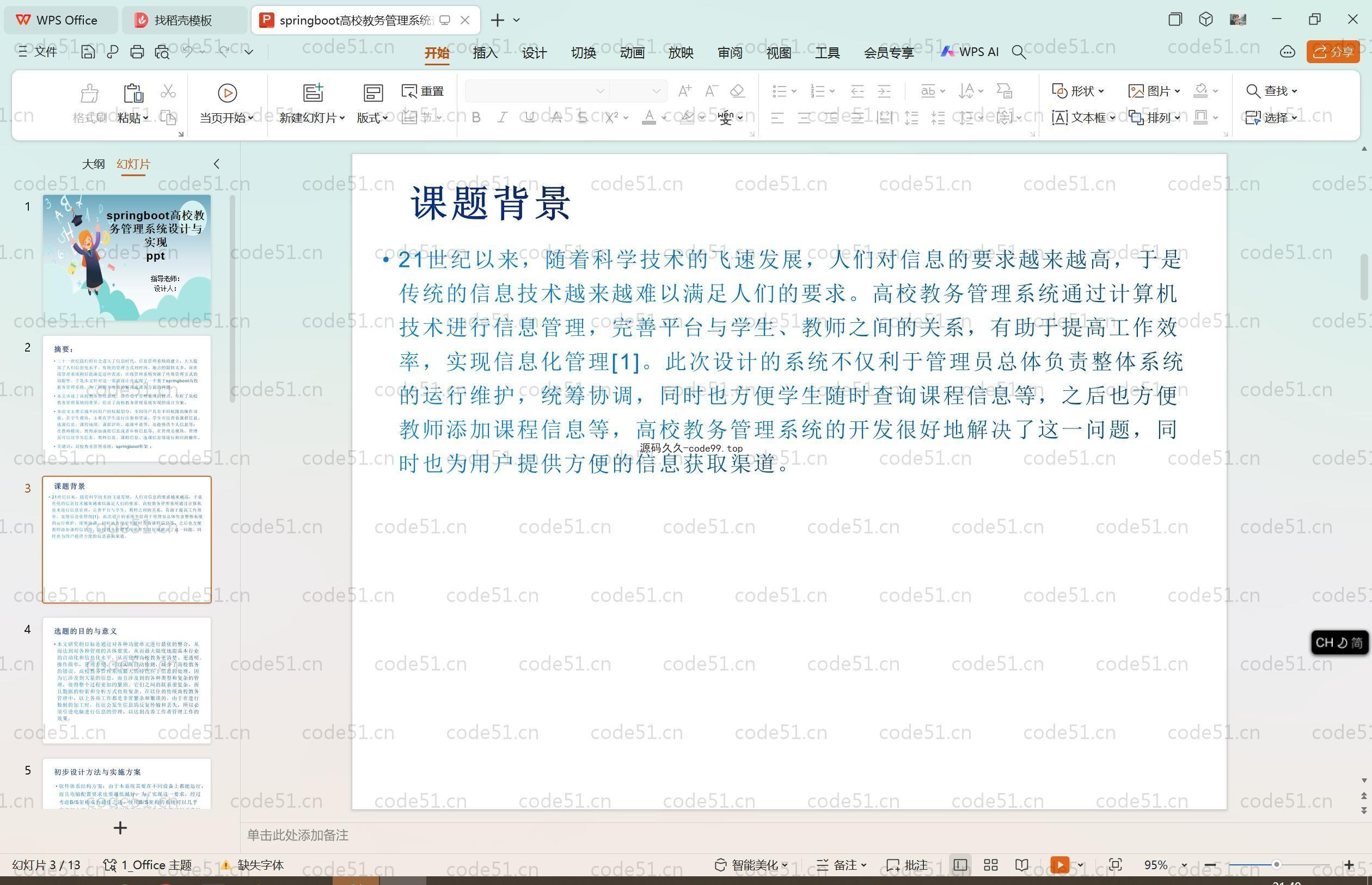Screen dimensions: 1372x885
Task: Toggle Underline formatting
Action: click(x=529, y=118)
